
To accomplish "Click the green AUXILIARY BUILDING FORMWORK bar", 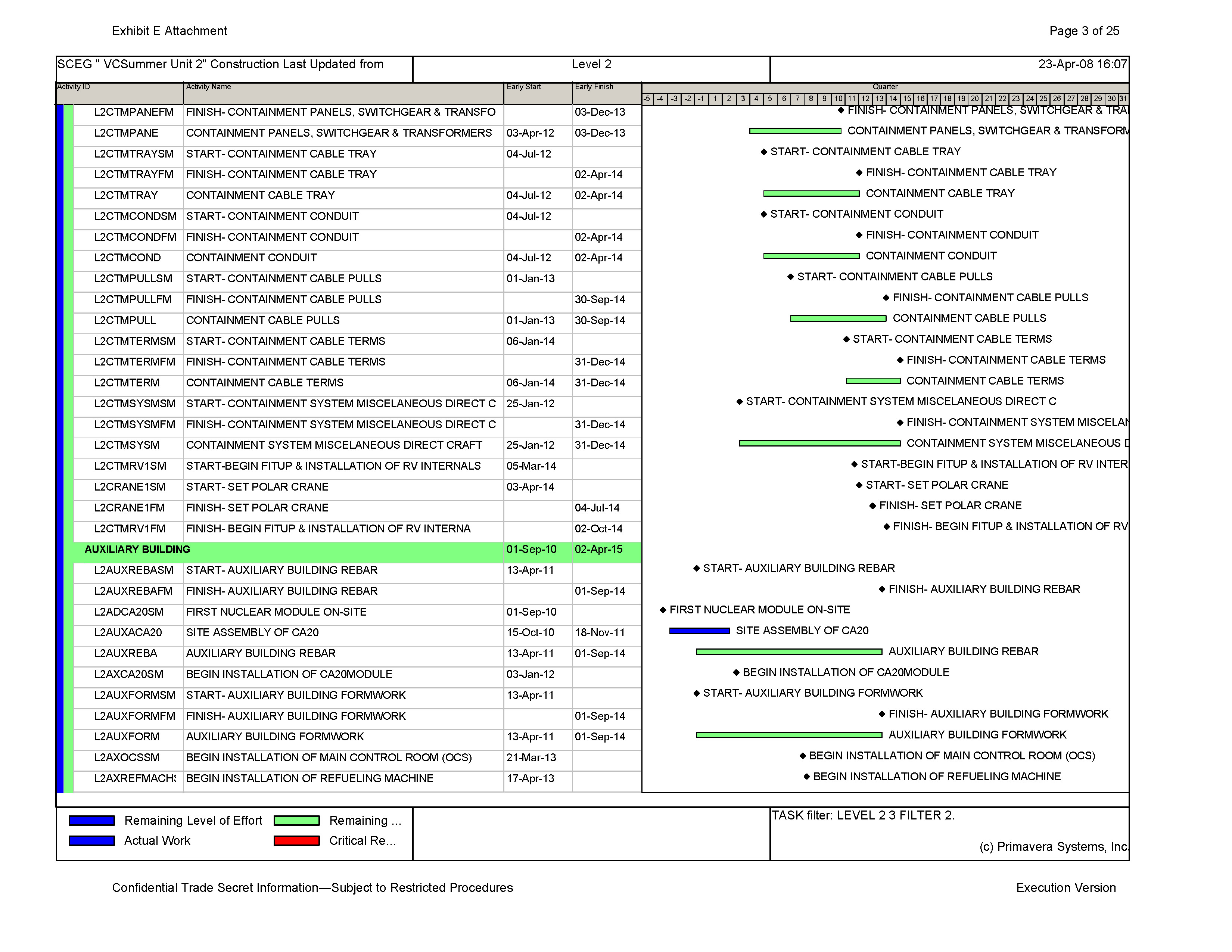I will coord(789,735).
